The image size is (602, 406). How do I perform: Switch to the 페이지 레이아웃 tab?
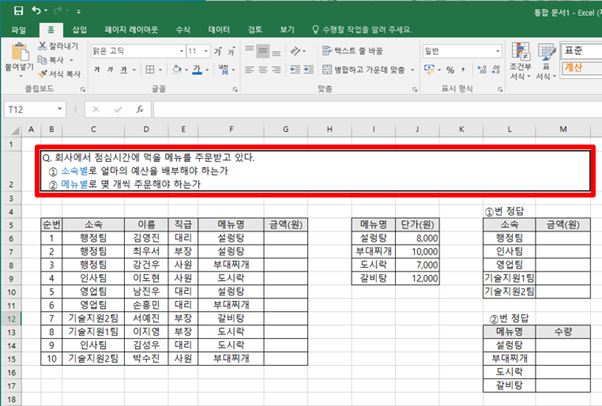click(x=131, y=30)
